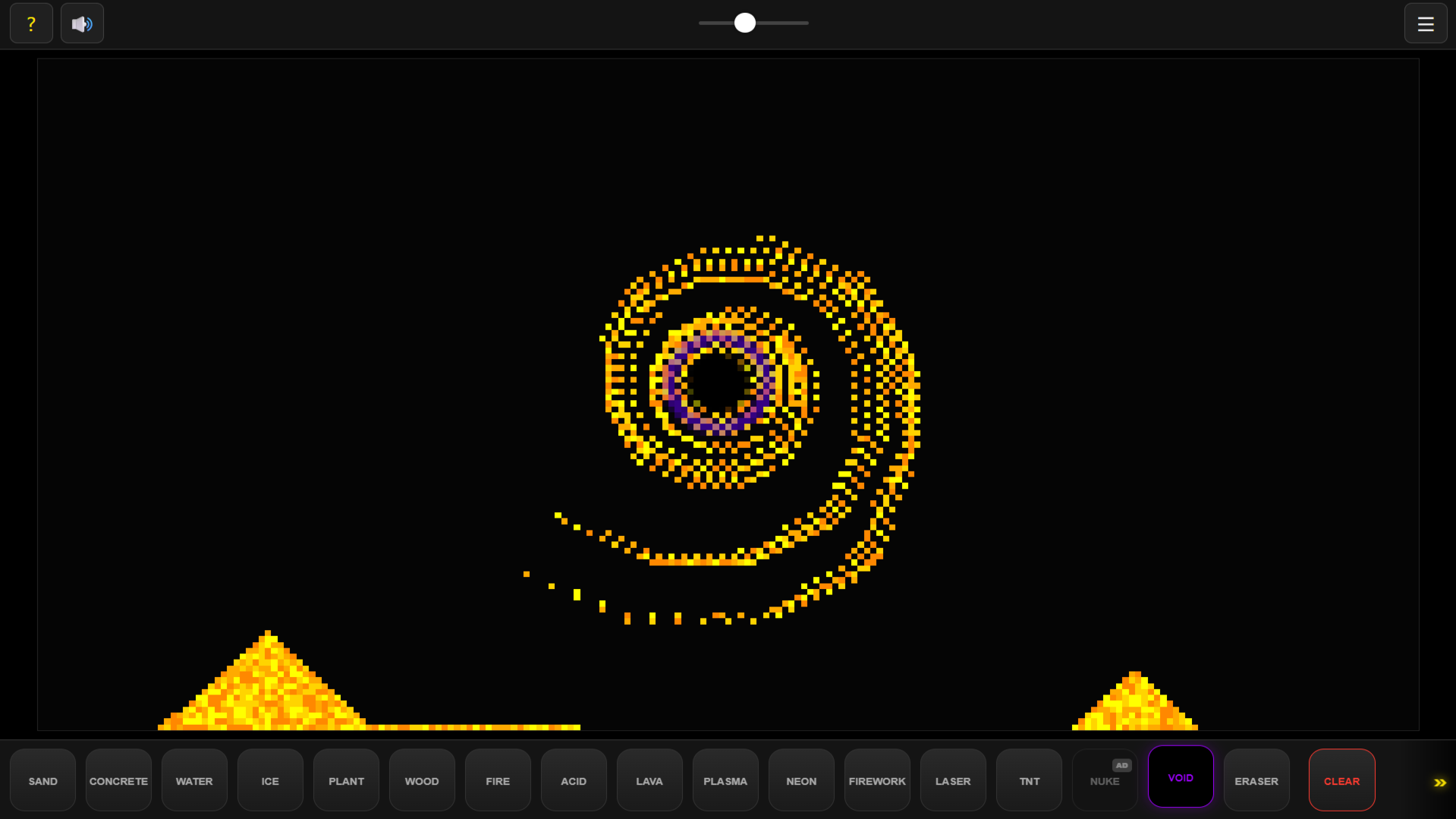Viewport: 1456px width, 819px height.
Task: Select the WATER element
Action: tap(194, 780)
